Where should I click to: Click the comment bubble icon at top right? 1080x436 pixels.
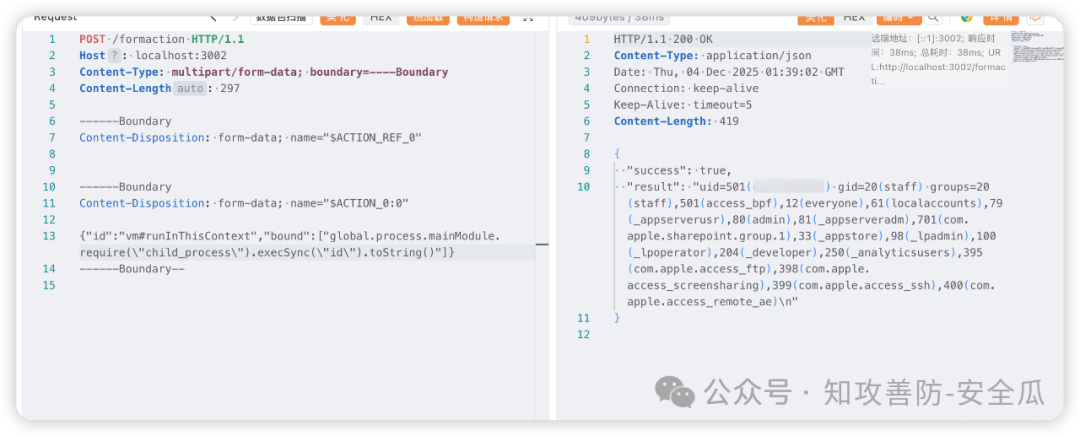1035,18
